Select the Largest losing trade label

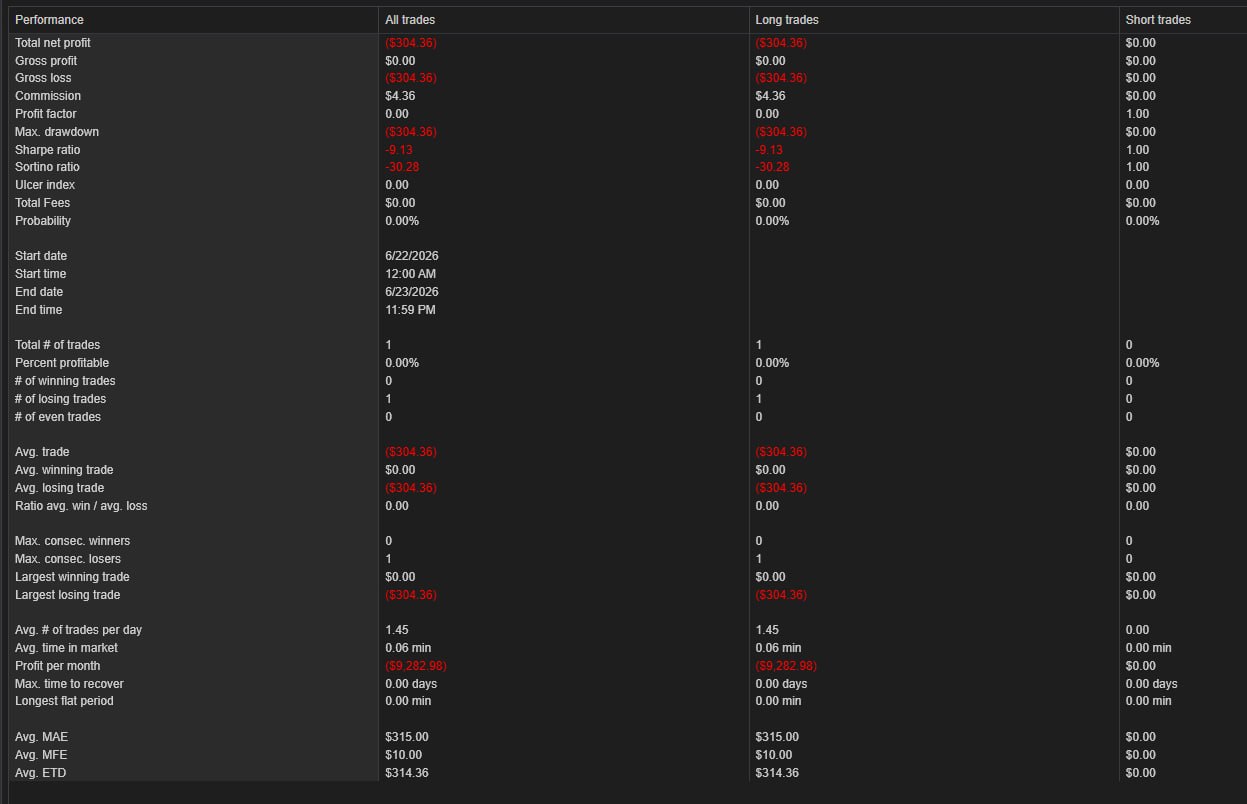click(x=68, y=595)
